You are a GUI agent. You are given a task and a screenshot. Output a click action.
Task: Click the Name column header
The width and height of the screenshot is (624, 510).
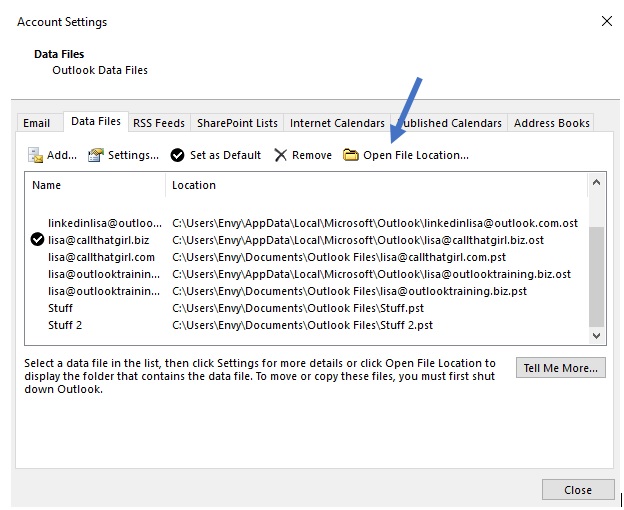[x=95, y=185]
